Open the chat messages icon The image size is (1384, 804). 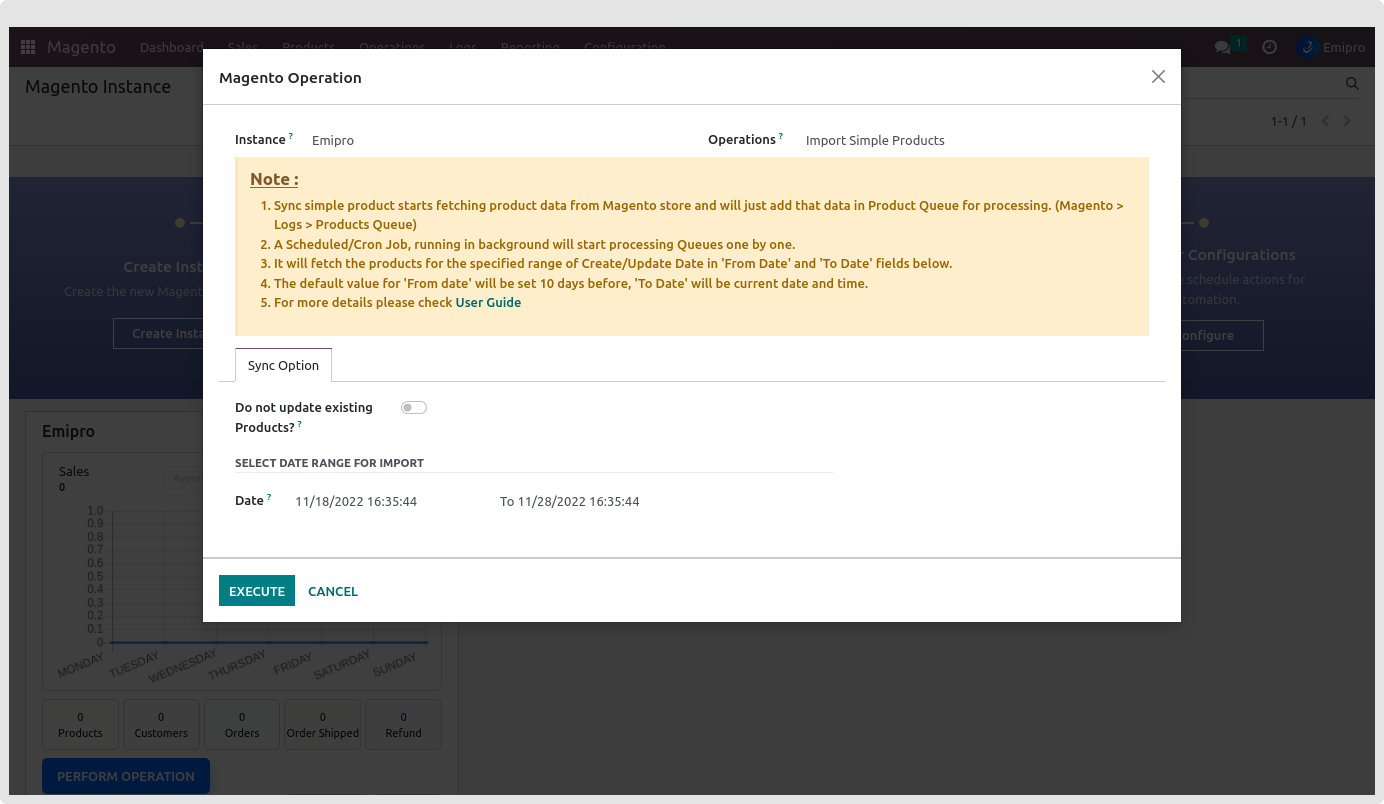point(1222,47)
